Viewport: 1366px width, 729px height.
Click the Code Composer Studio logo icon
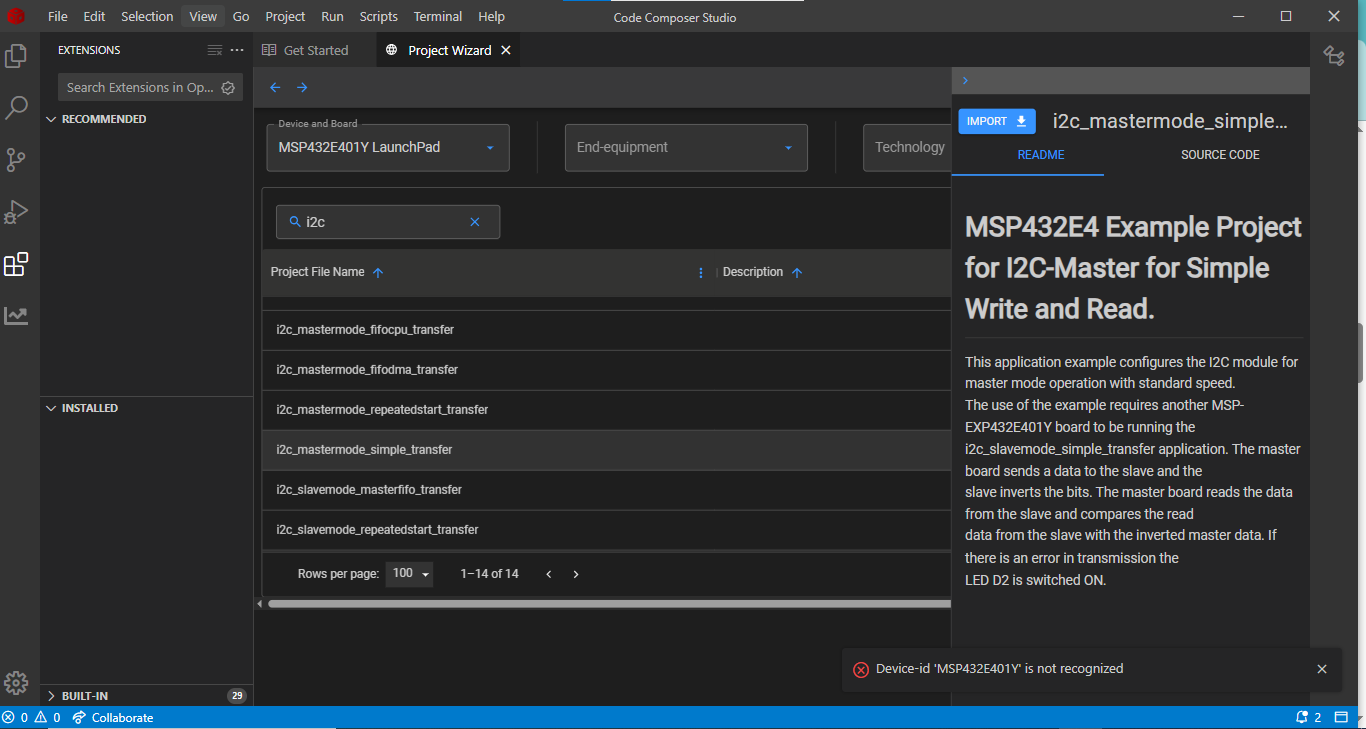[x=16, y=16]
